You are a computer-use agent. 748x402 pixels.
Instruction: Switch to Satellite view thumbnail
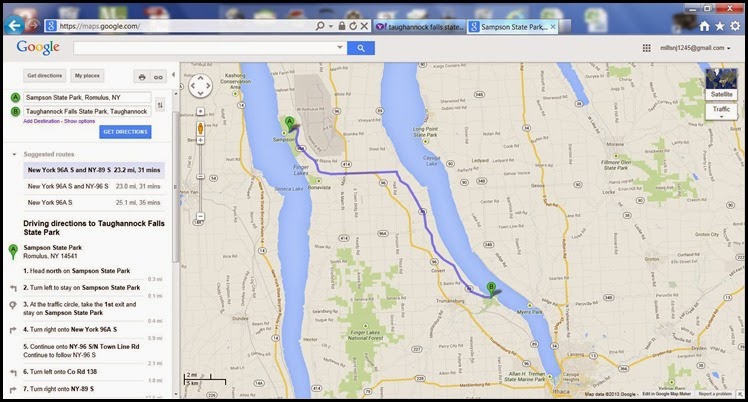coord(721,84)
